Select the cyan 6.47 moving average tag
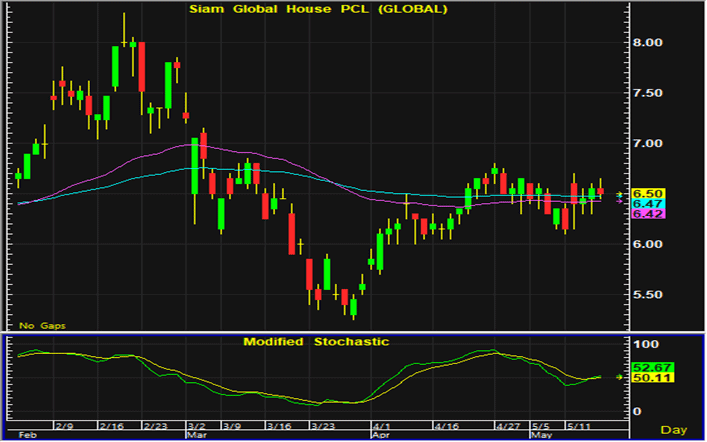 (x=648, y=203)
